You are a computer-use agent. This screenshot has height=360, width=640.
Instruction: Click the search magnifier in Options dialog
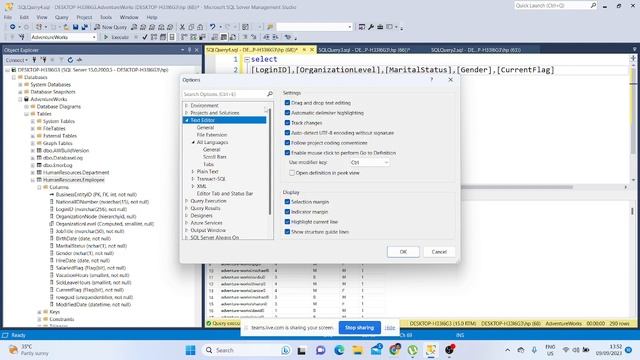[x=270, y=94]
